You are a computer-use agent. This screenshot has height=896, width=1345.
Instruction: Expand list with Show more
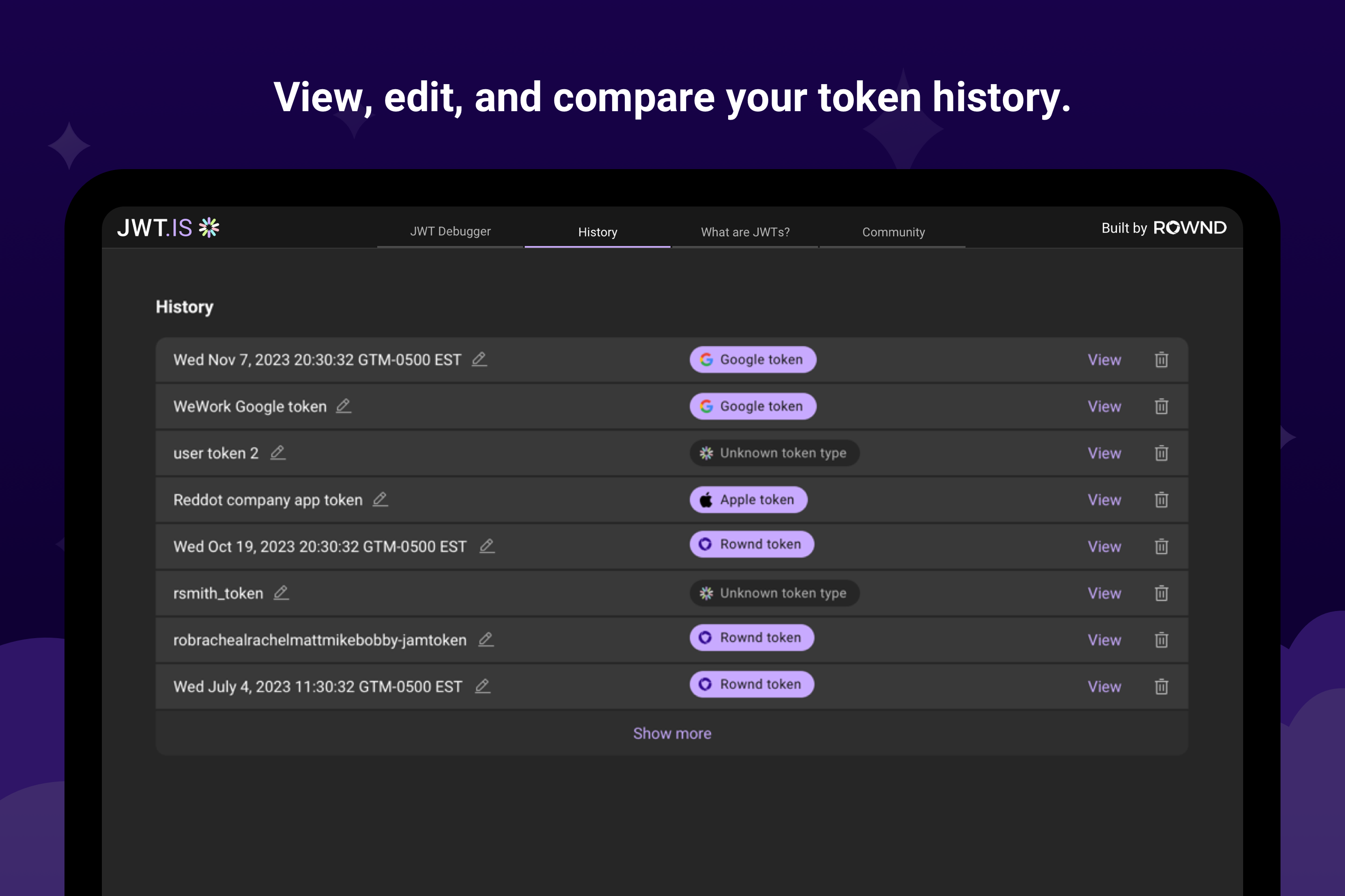[672, 733]
